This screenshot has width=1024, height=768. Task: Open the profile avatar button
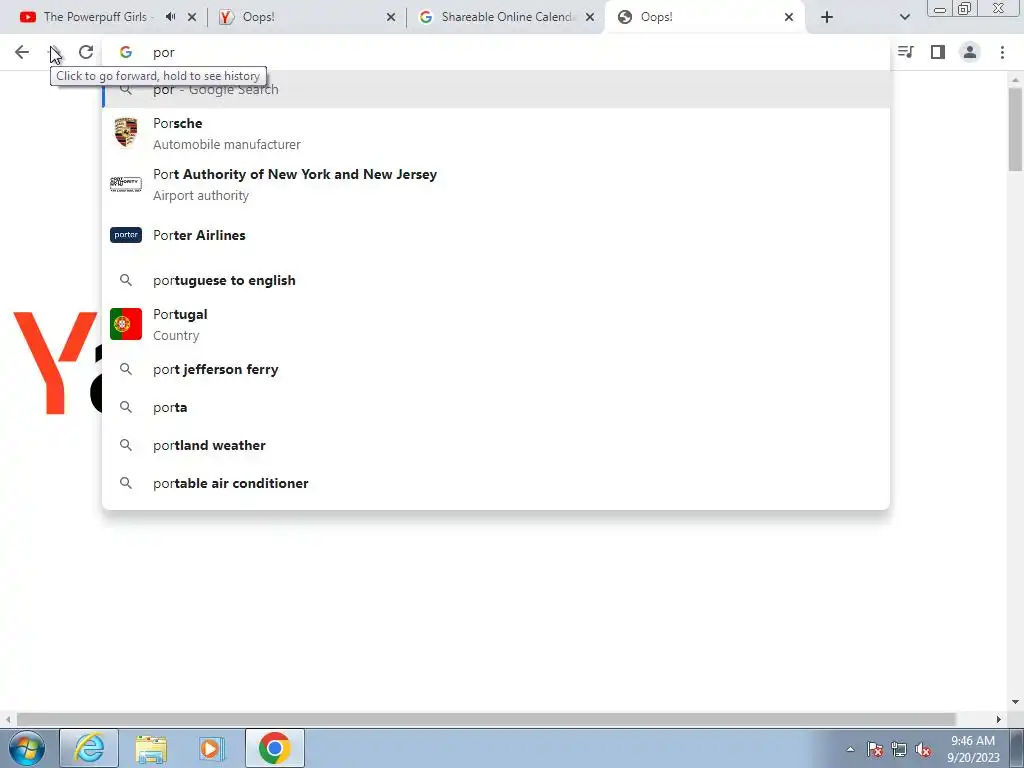click(970, 52)
